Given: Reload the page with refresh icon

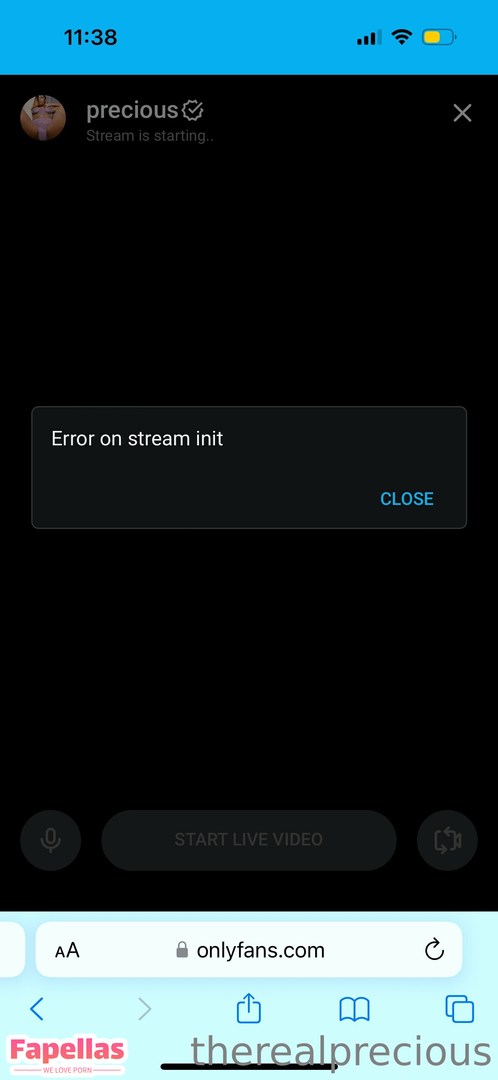Looking at the screenshot, I should [x=434, y=951].
